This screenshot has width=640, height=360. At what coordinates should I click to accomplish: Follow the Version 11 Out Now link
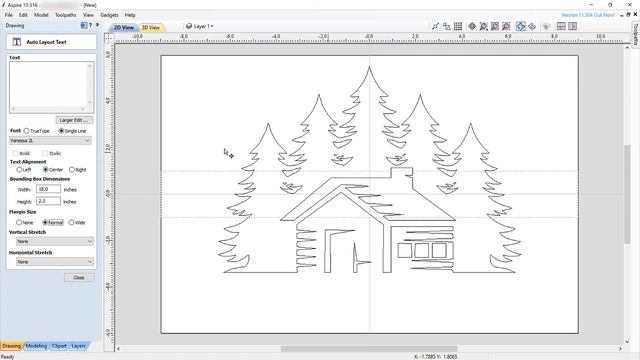pyautogui.click(x=588, y=15)
